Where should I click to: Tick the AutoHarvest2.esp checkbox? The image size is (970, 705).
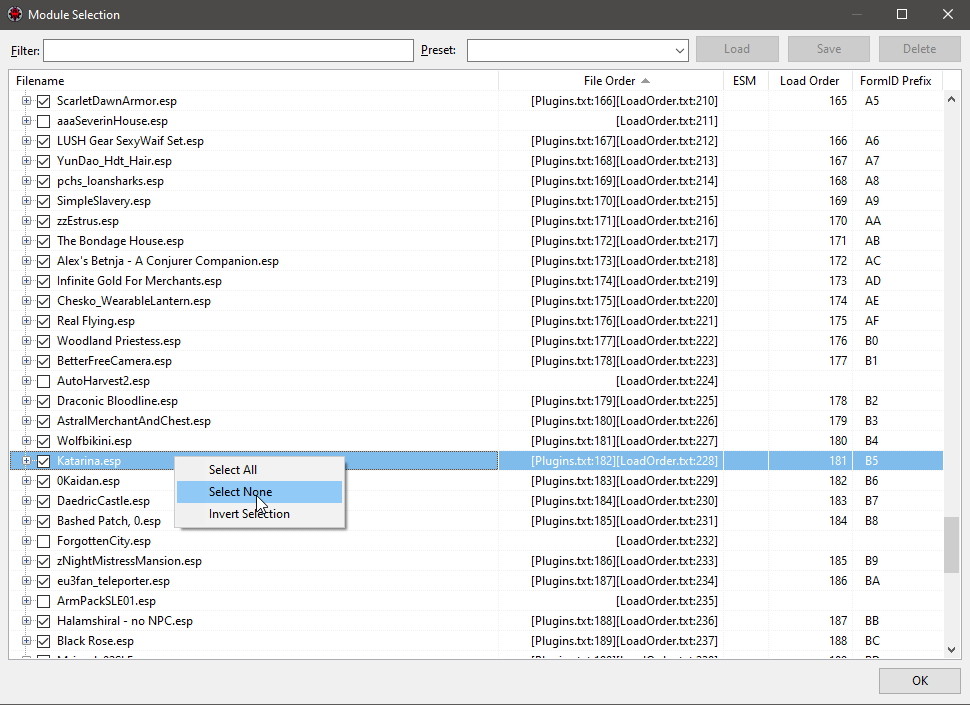[43, 381]
